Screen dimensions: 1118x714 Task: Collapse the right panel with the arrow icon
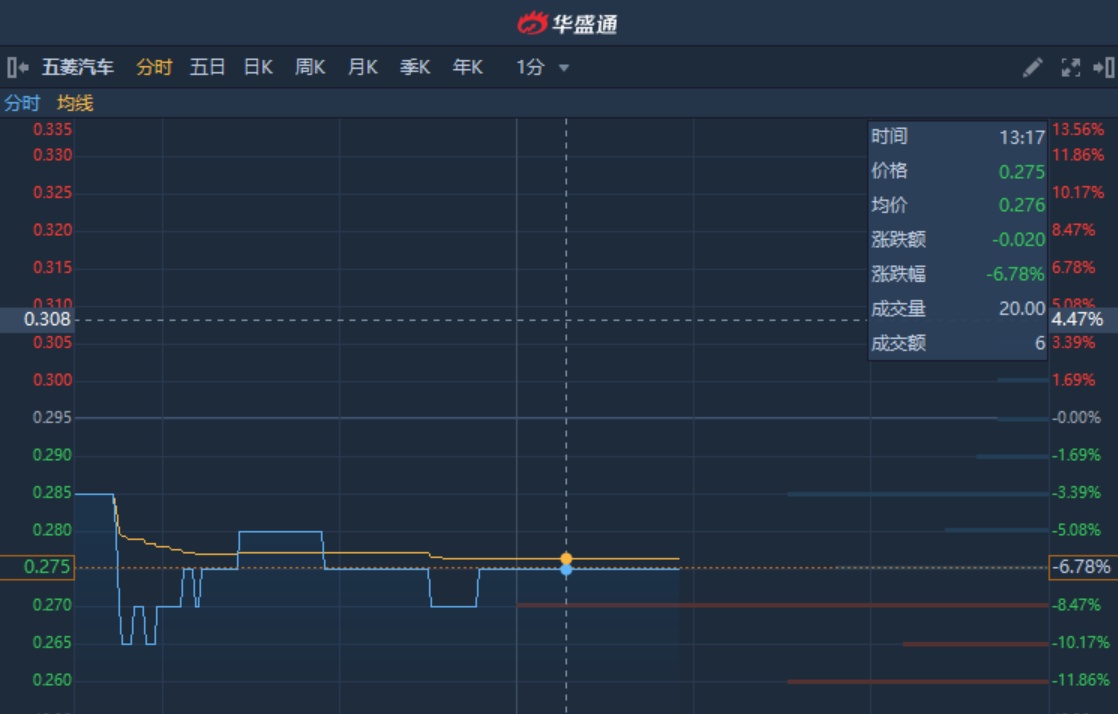coord(1104,68)
